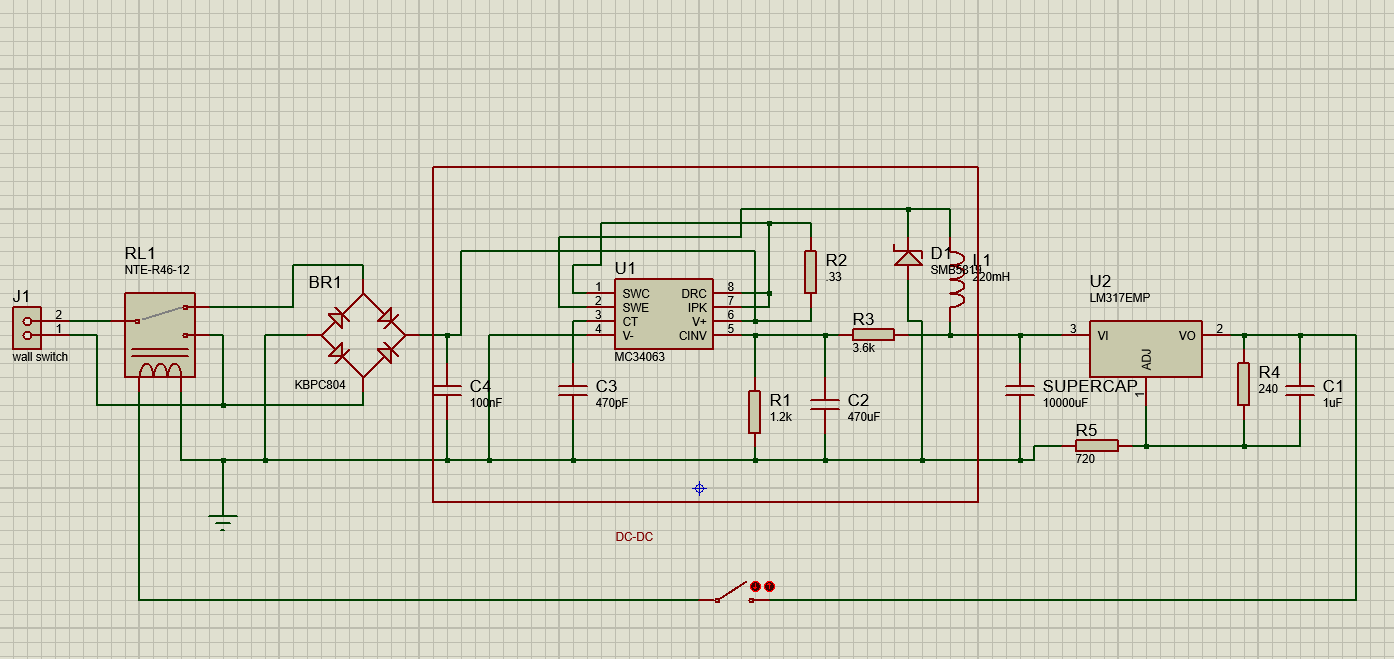Click the blue origin marker crosshair

coord(699,488)
